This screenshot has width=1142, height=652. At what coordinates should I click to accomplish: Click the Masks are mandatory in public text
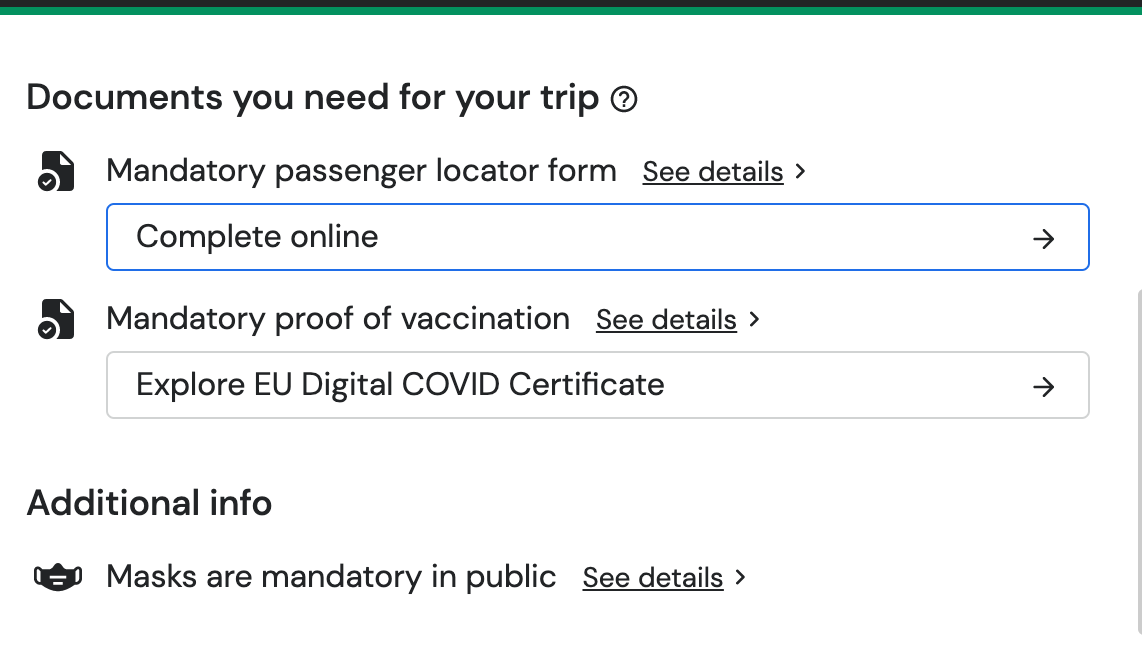click(331, 577)
